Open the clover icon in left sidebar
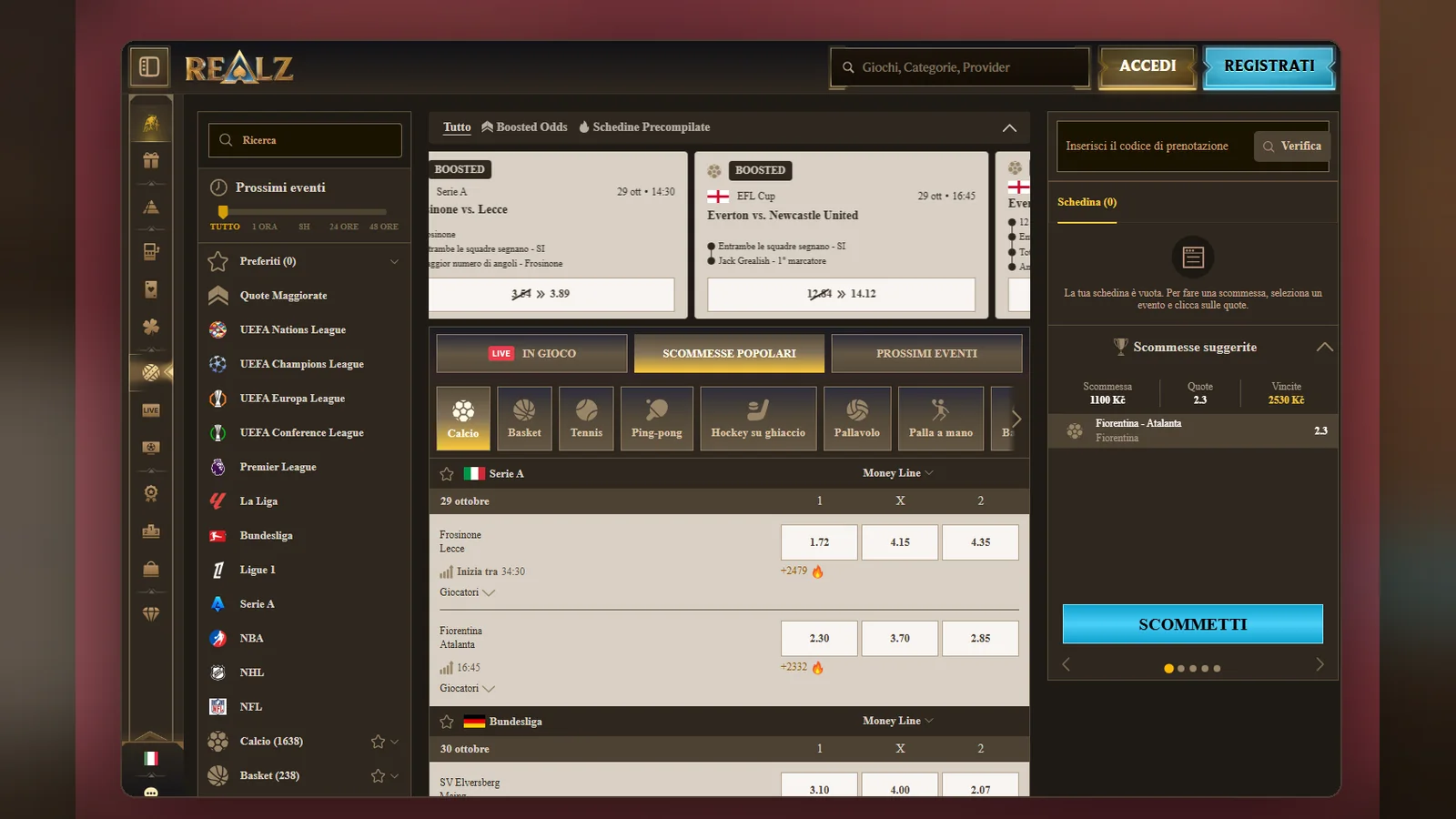The width and height of the screenshot is (1456, 819). coord(151,327)
